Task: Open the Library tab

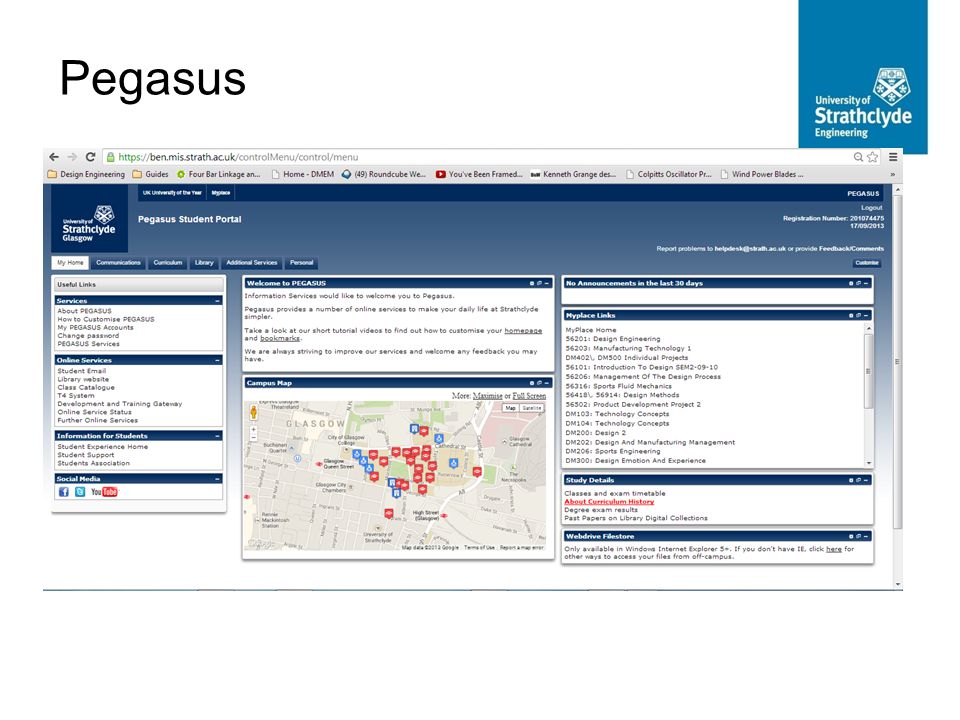Action: pos(204,263)
